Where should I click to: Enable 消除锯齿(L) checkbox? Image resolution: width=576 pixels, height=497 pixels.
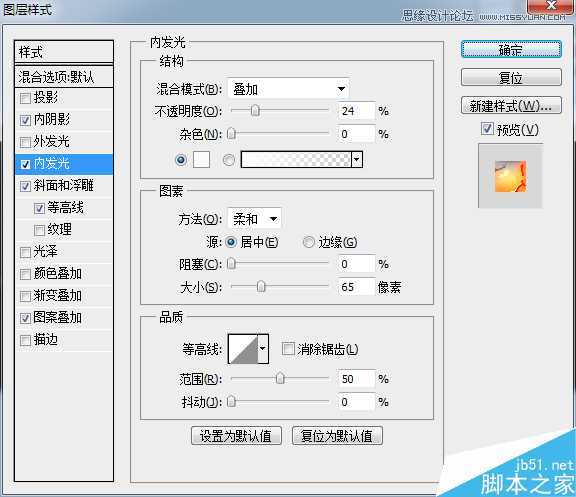point(288,349)
